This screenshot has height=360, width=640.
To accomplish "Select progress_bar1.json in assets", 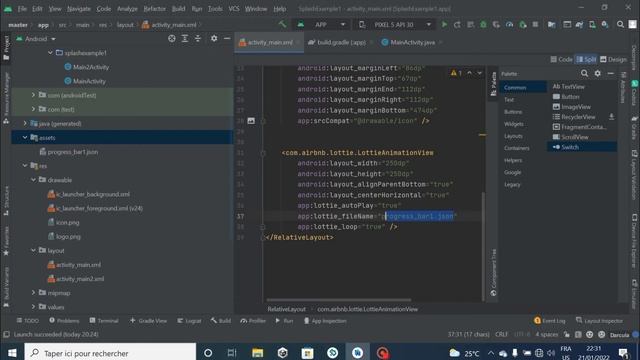I will click(x=69, y=152).
